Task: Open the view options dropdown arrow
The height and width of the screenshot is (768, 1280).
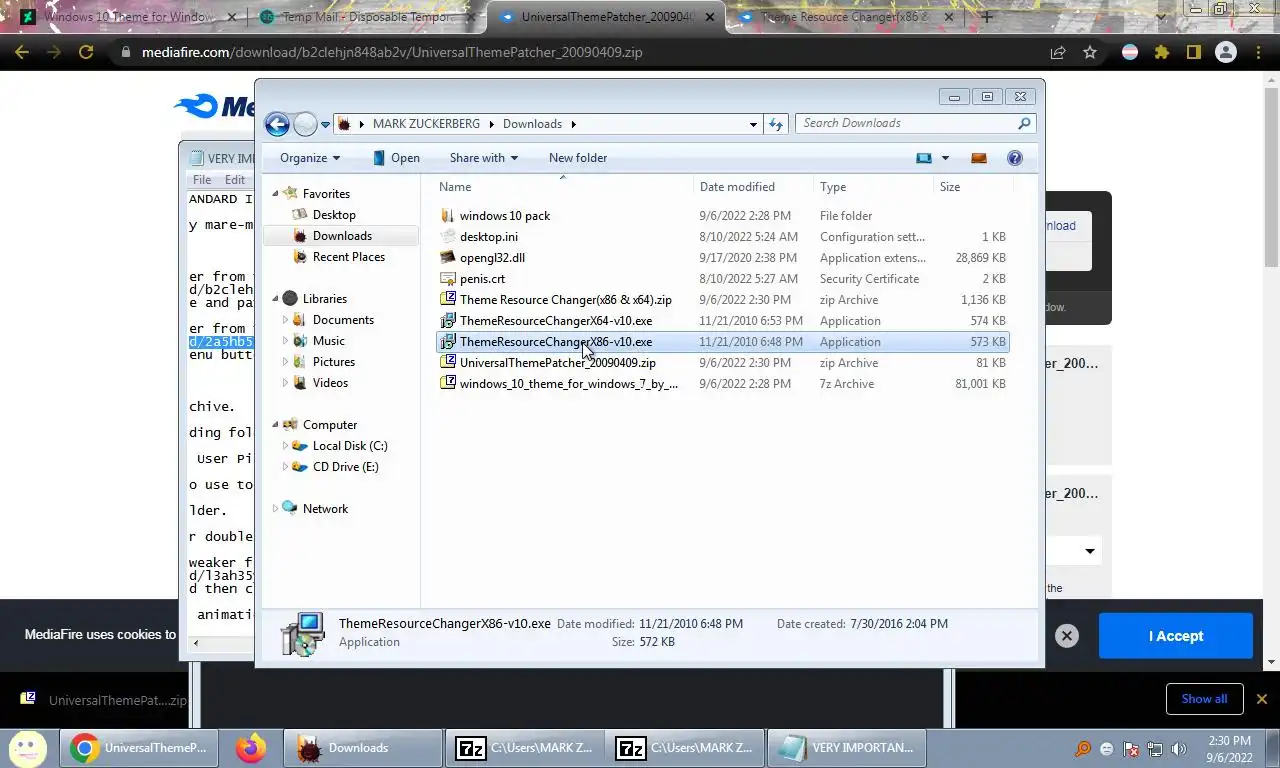Action: coord(945,158)
